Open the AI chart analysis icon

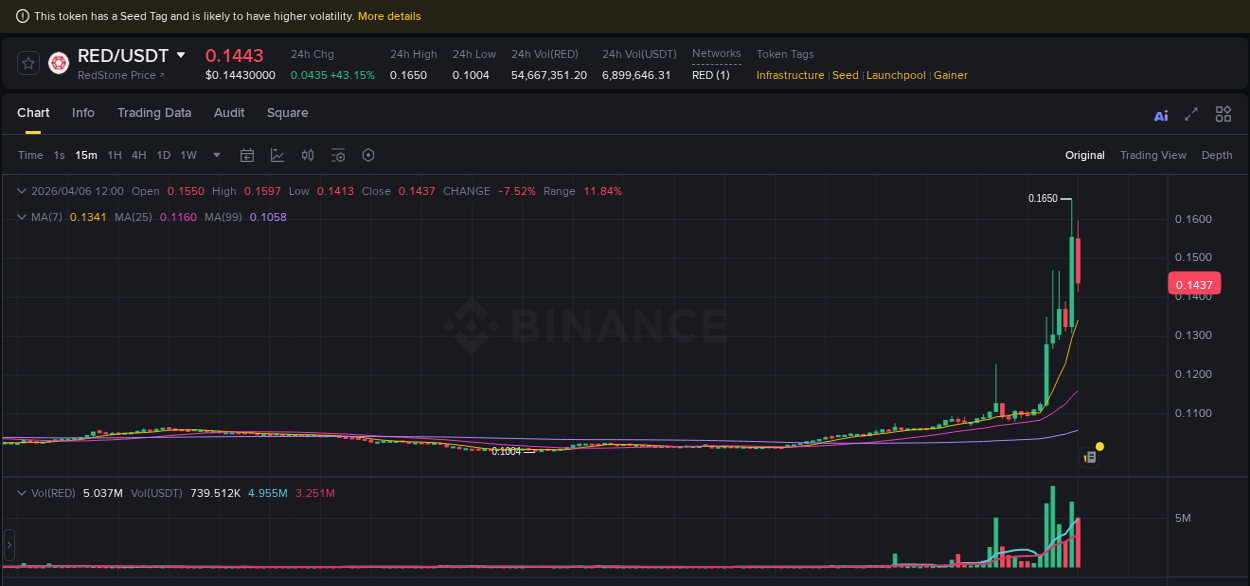coord(1161,115)
